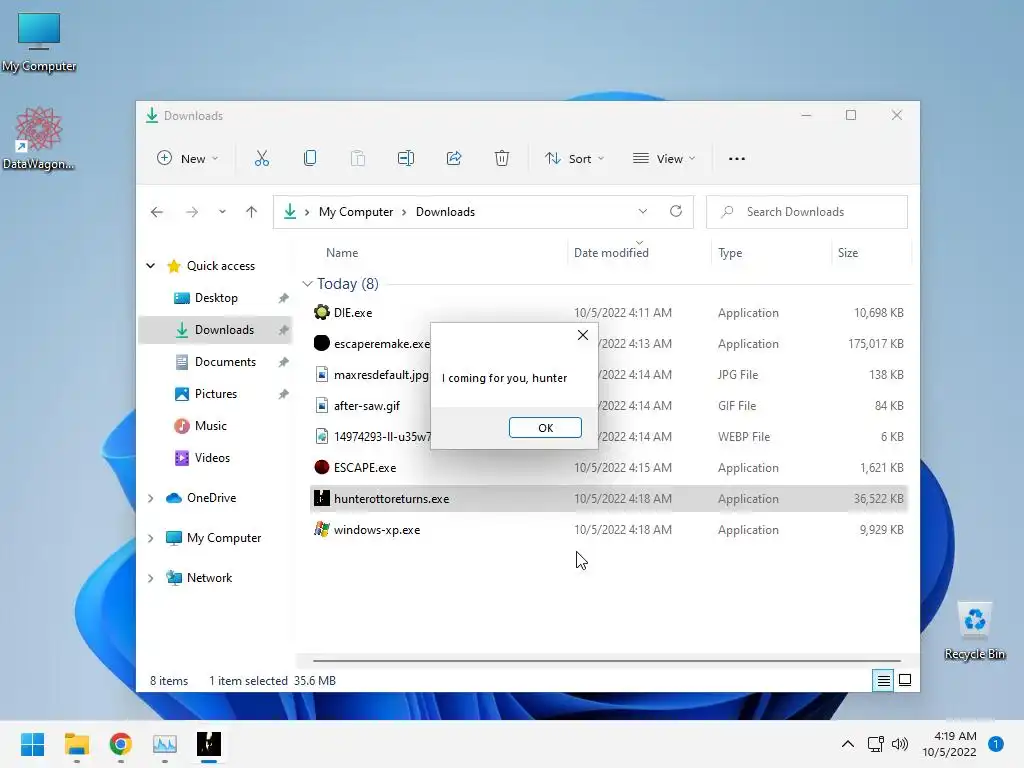Open the DataWagon desktop shortcut
The image size is (1024, 768).
pos(39,138)
